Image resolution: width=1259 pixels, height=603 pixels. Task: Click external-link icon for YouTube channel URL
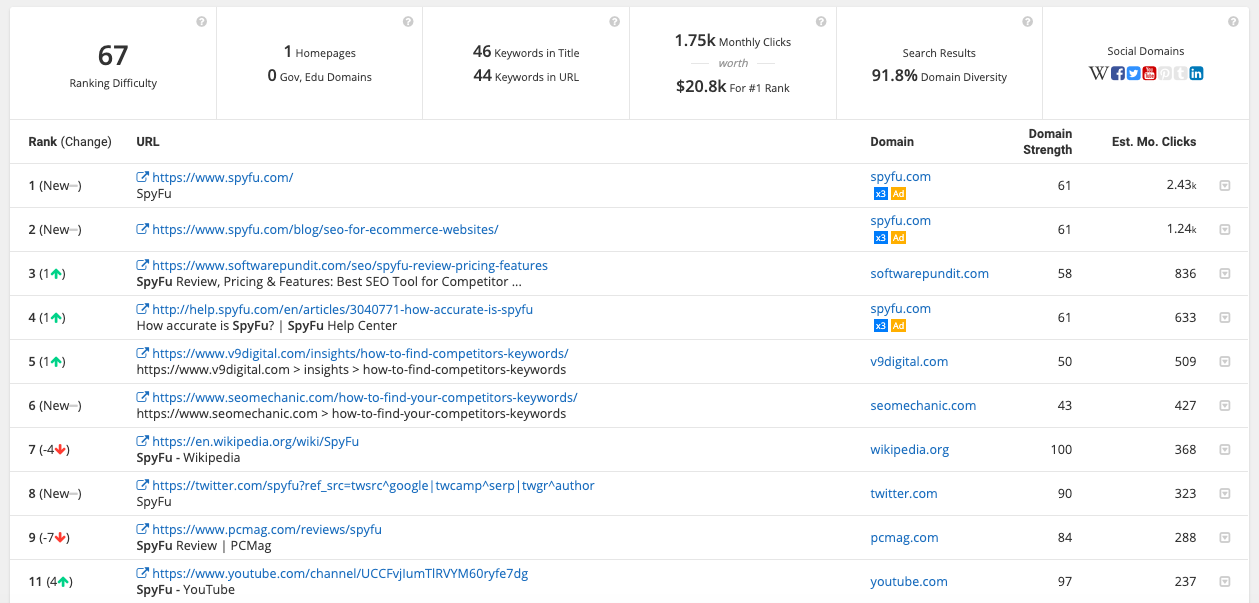point(143,574)
